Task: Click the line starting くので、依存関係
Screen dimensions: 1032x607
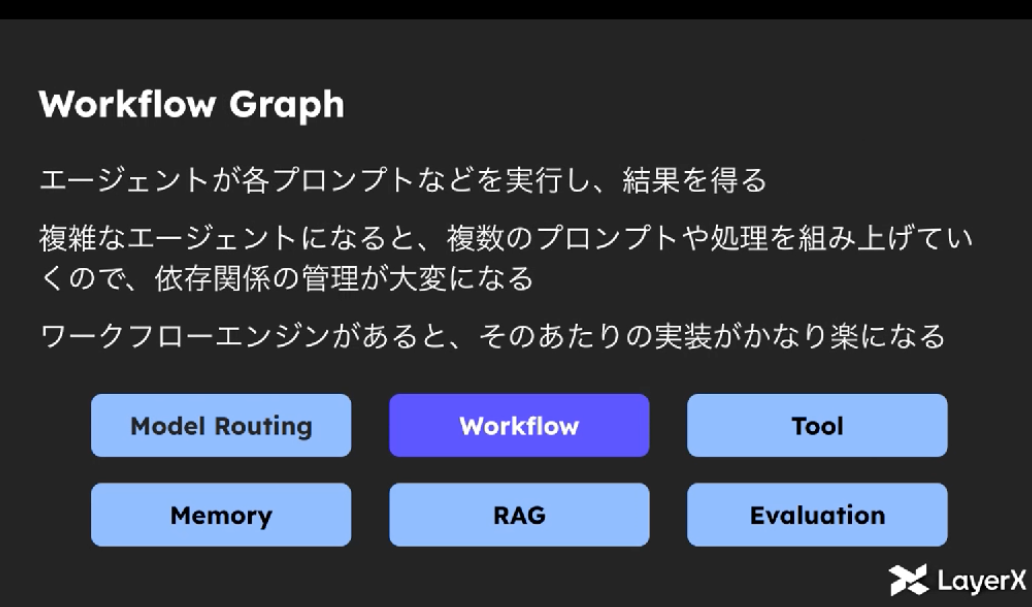Action: point(286,278)
